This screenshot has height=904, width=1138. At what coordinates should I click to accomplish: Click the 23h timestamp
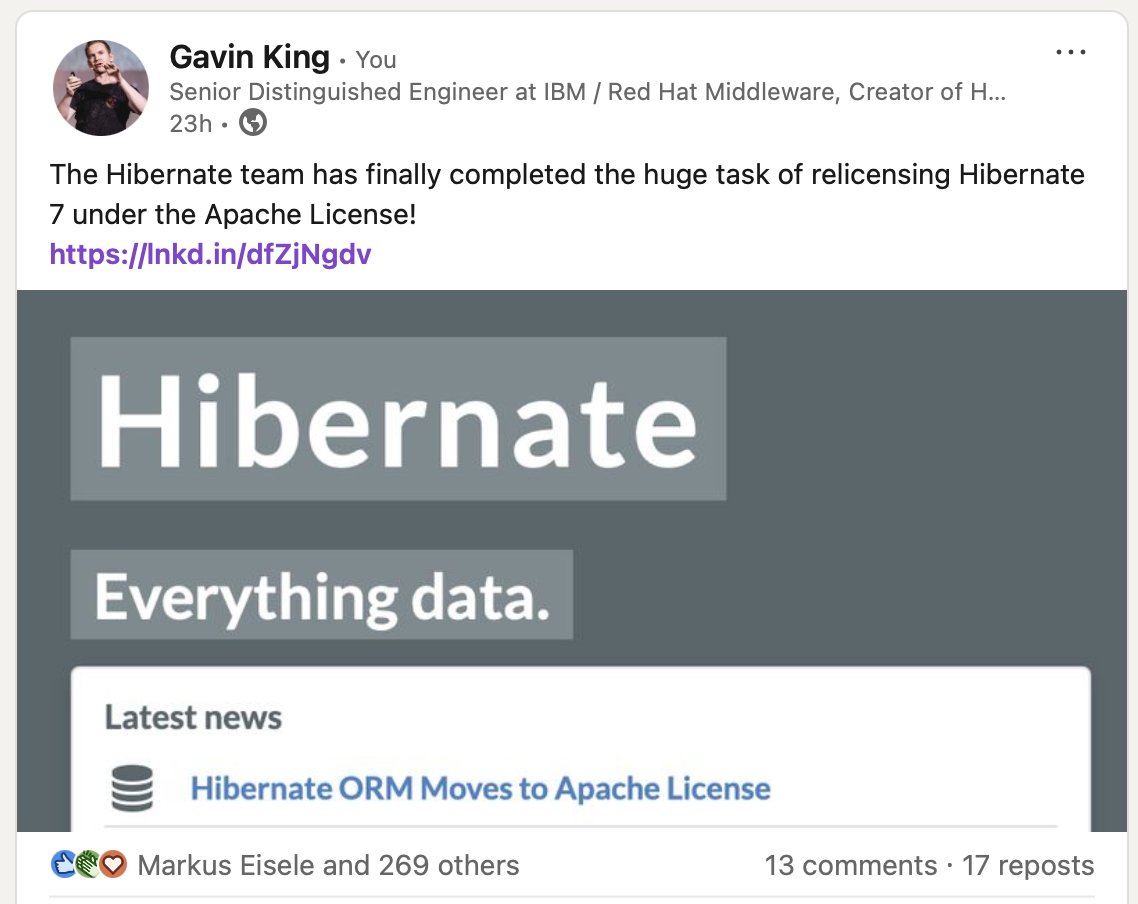click(x=190, y=123)
